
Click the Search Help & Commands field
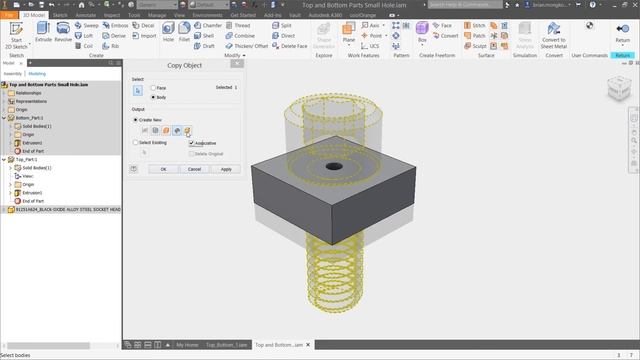pos(465,5)
